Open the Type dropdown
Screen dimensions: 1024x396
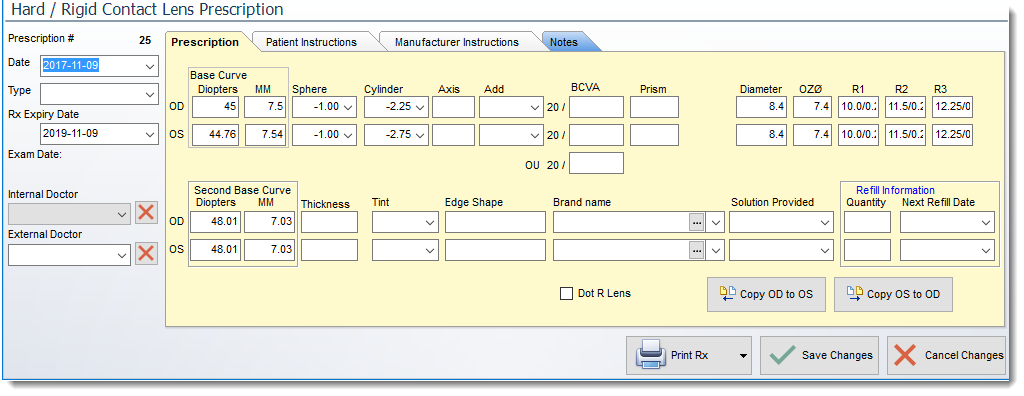[x=150, y=94]
